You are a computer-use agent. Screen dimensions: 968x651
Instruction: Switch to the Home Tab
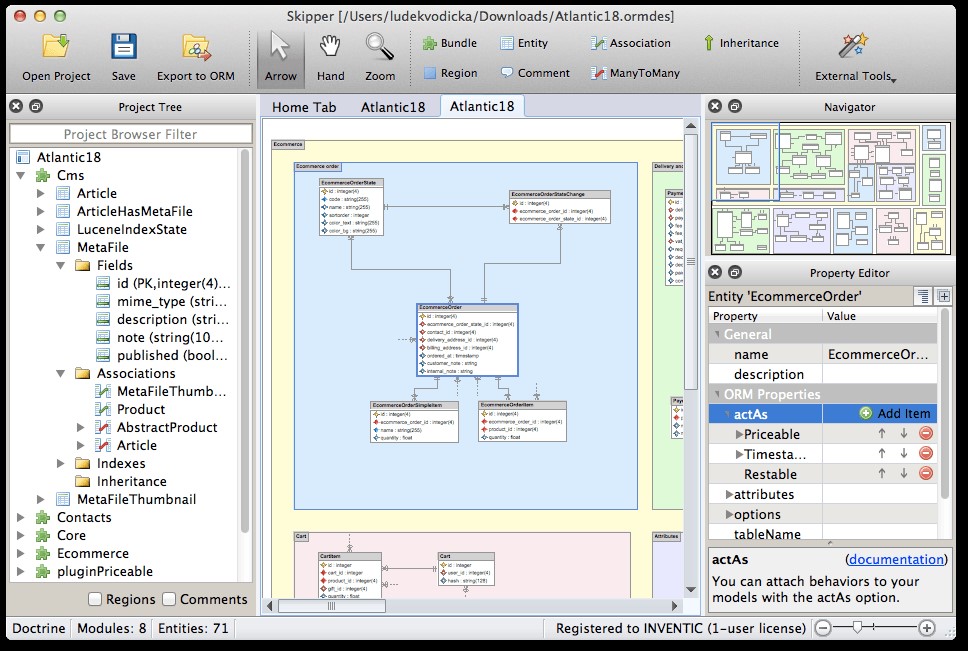point(304,107)
